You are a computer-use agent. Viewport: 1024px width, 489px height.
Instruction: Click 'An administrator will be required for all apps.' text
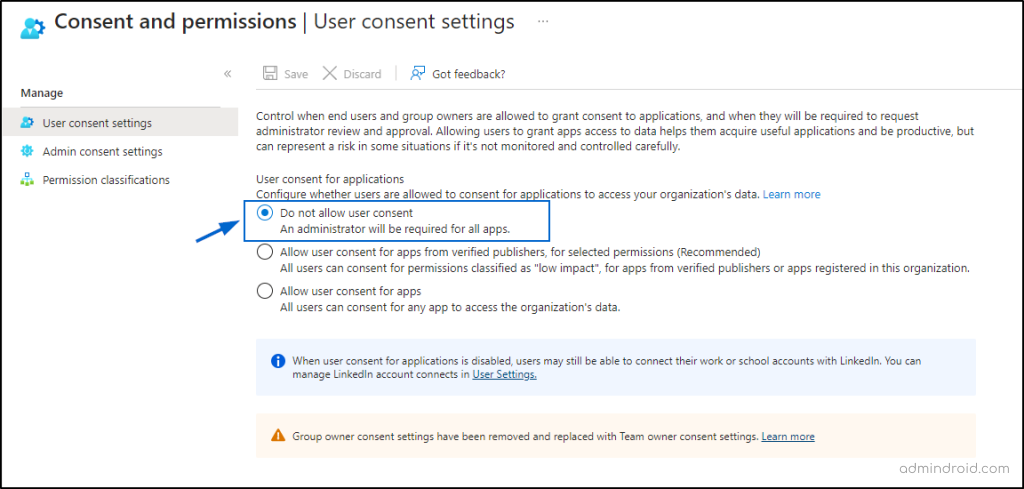click(x=395, y=229)
